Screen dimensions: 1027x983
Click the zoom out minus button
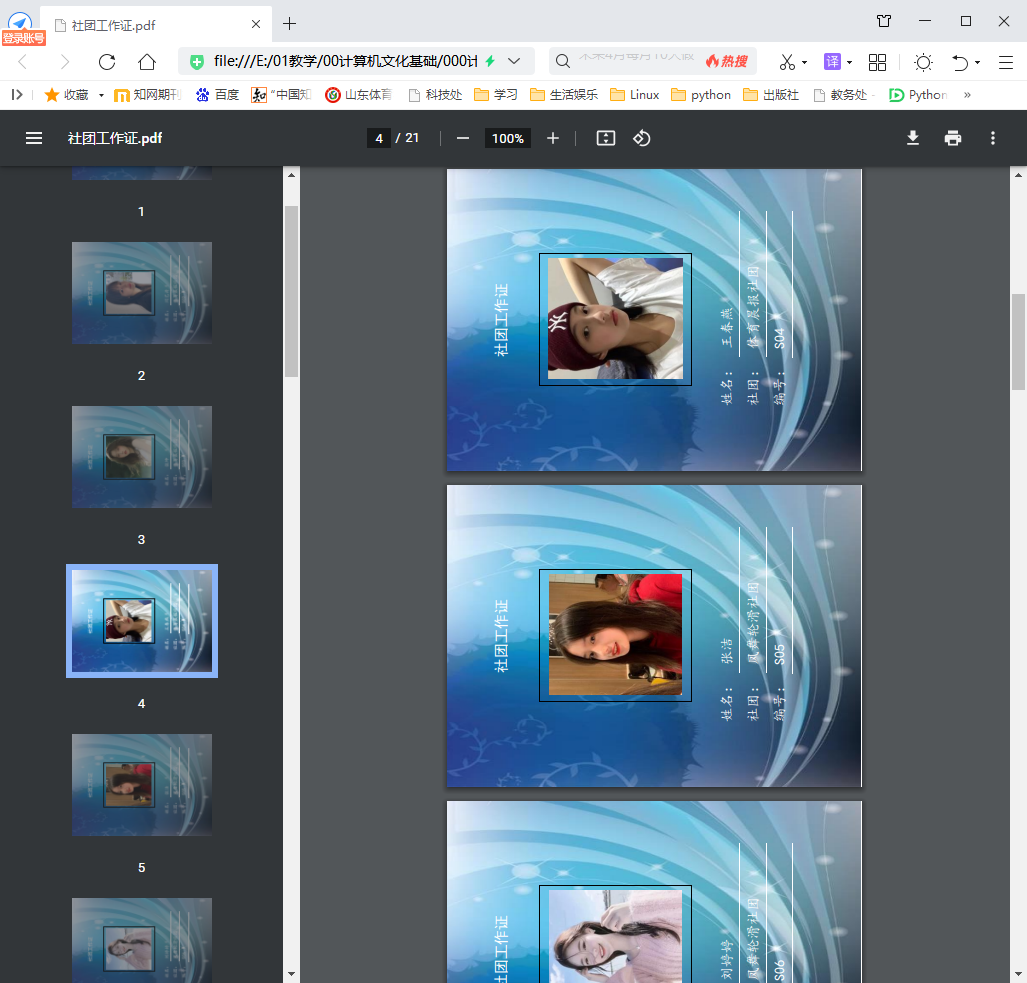463,138
